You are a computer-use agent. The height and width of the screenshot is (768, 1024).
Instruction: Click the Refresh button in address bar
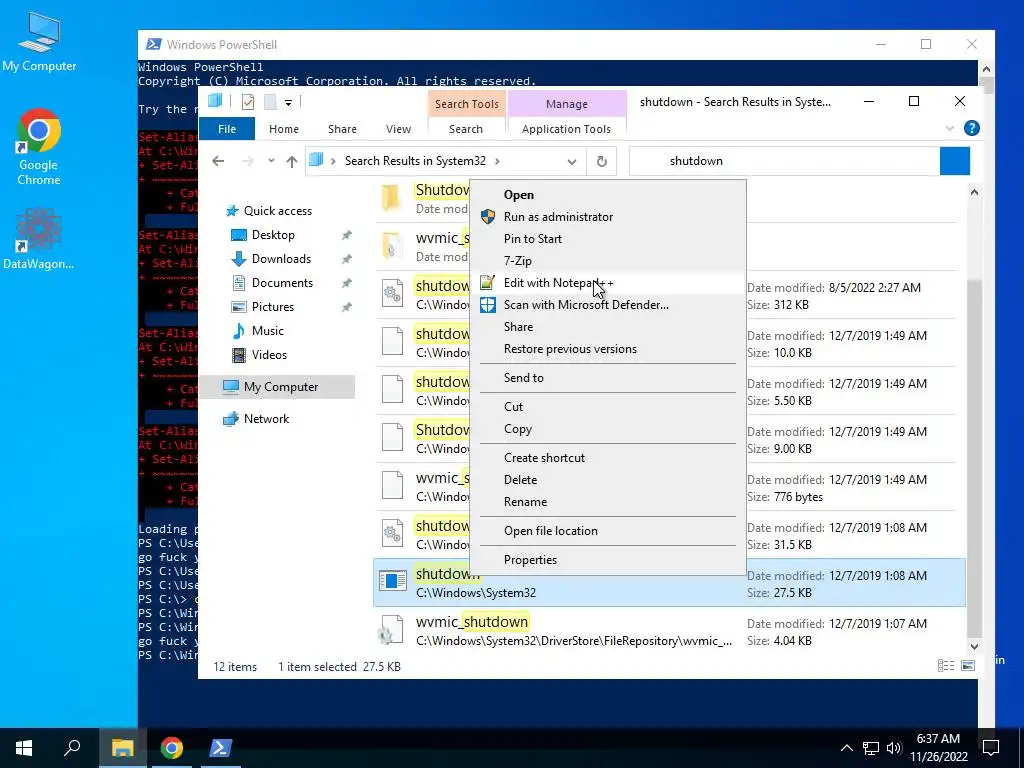(x=601, y=161)
